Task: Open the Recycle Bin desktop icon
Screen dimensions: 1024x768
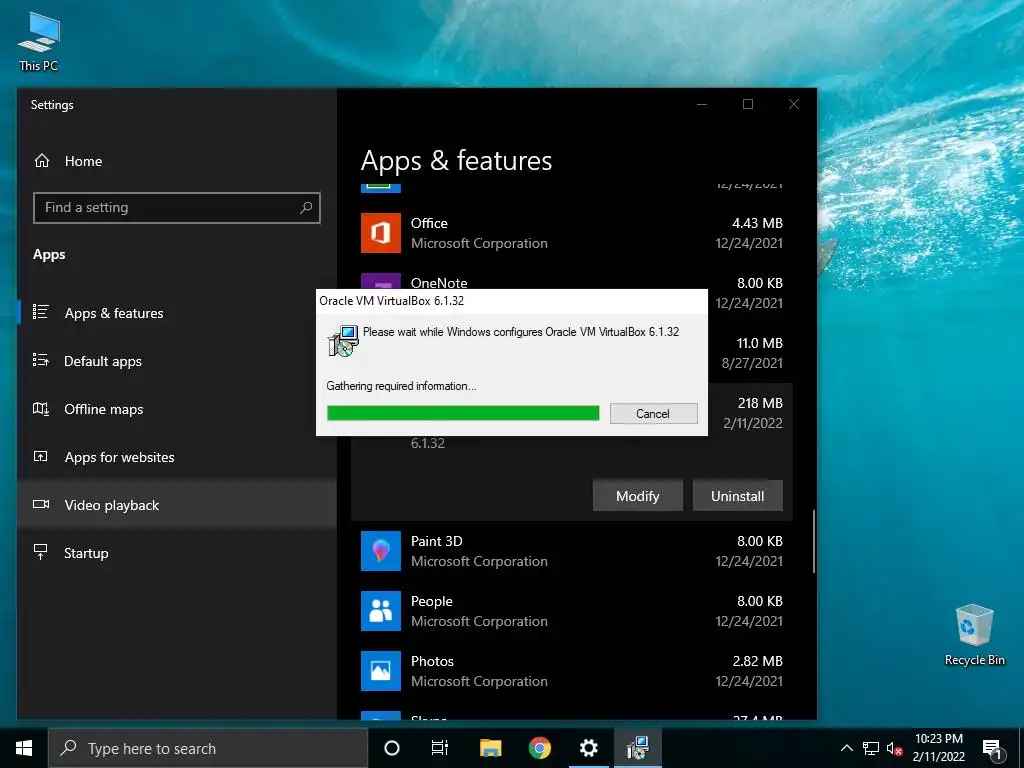Action: (x=974, y=635)
